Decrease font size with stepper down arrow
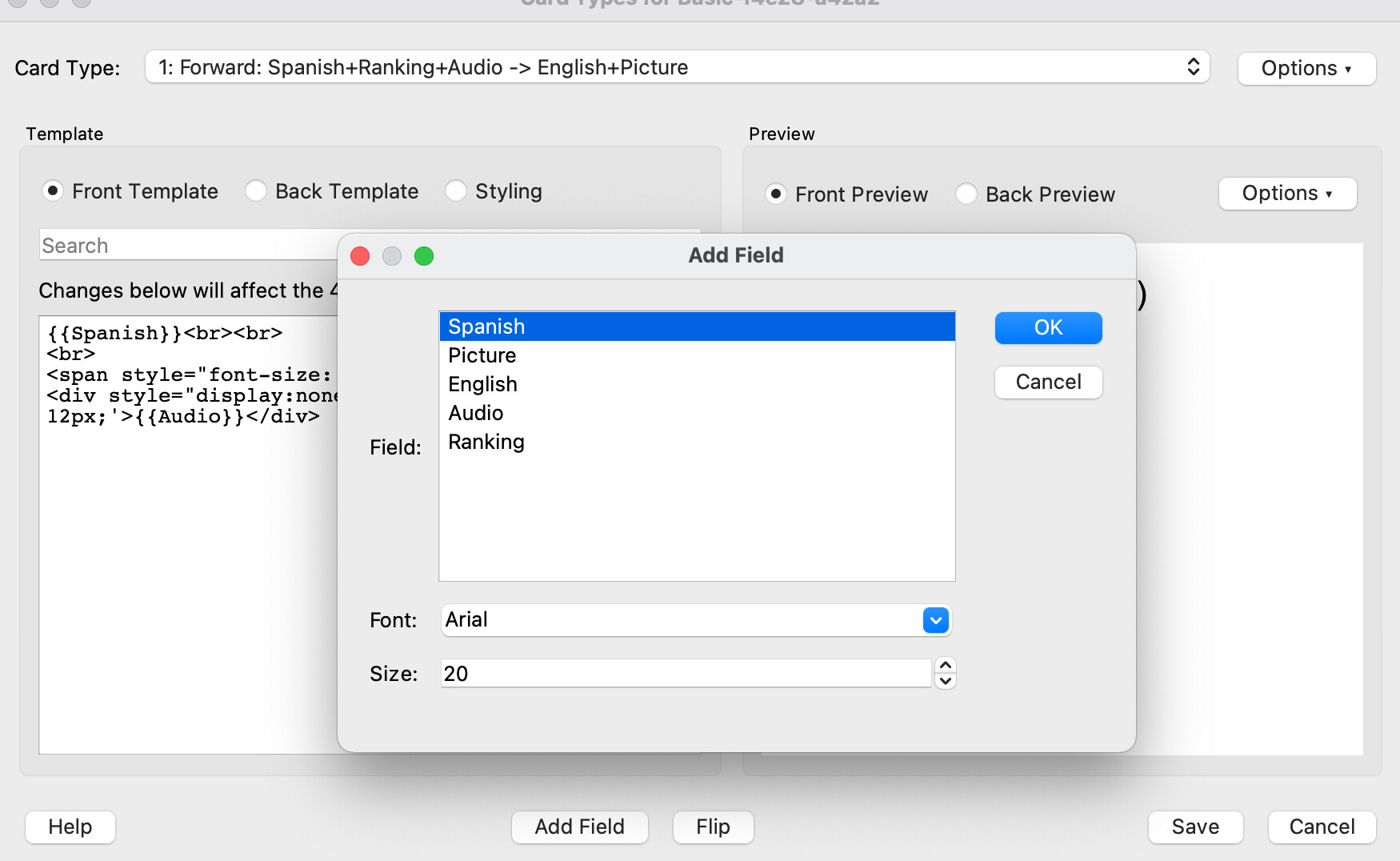Viewport: 1400px width, 861px height. pos(946,682)
